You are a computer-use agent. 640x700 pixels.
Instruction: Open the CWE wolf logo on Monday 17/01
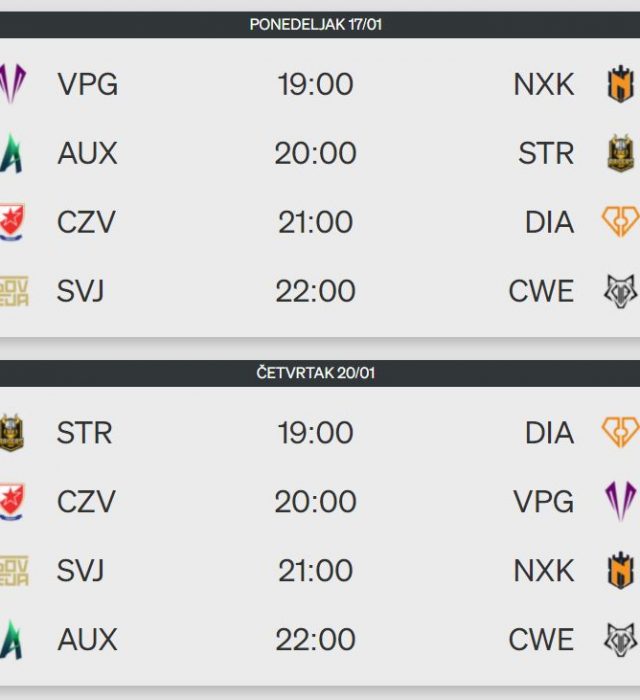(x=620, y=291)
